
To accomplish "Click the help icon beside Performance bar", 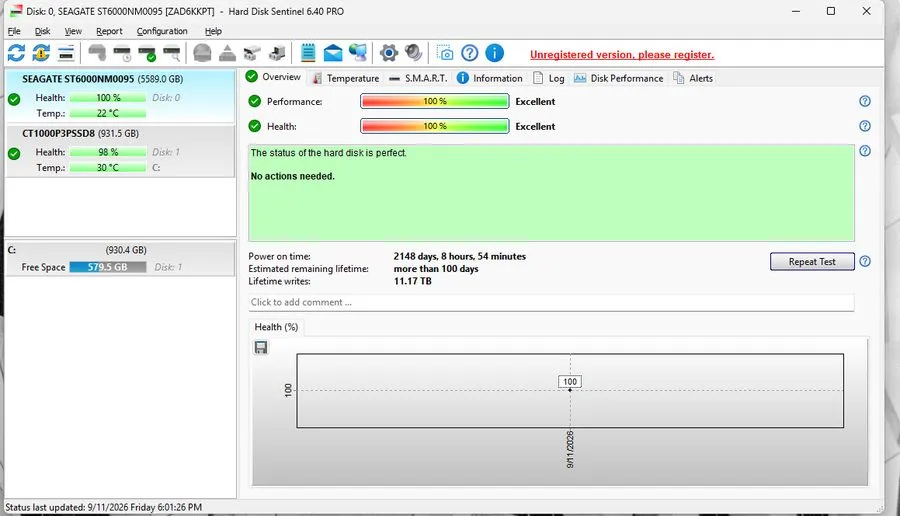I will click(865, 101).
